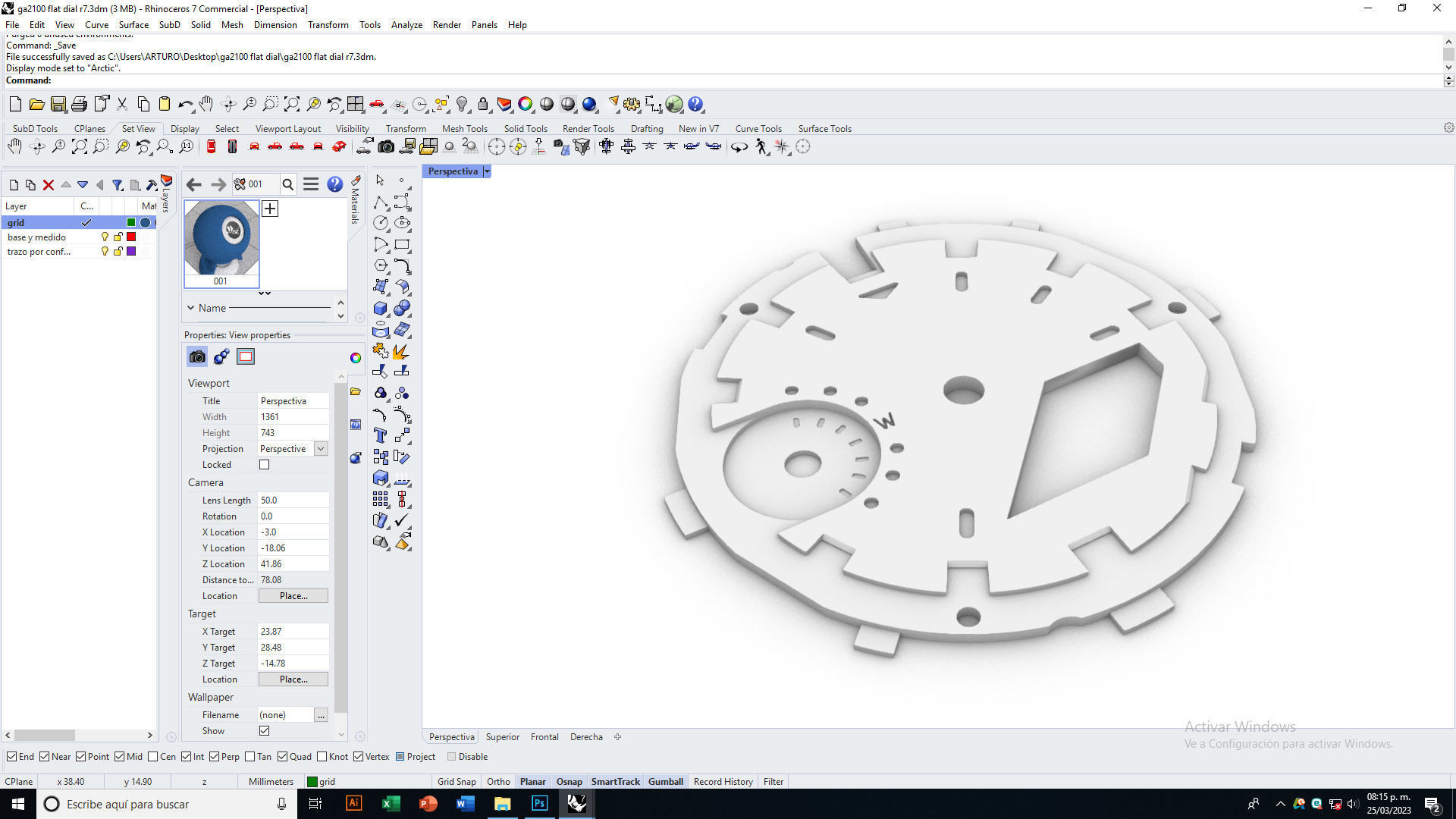Click the materials panel help icon
Viewport: 1456px width, 819px height.
334,184
